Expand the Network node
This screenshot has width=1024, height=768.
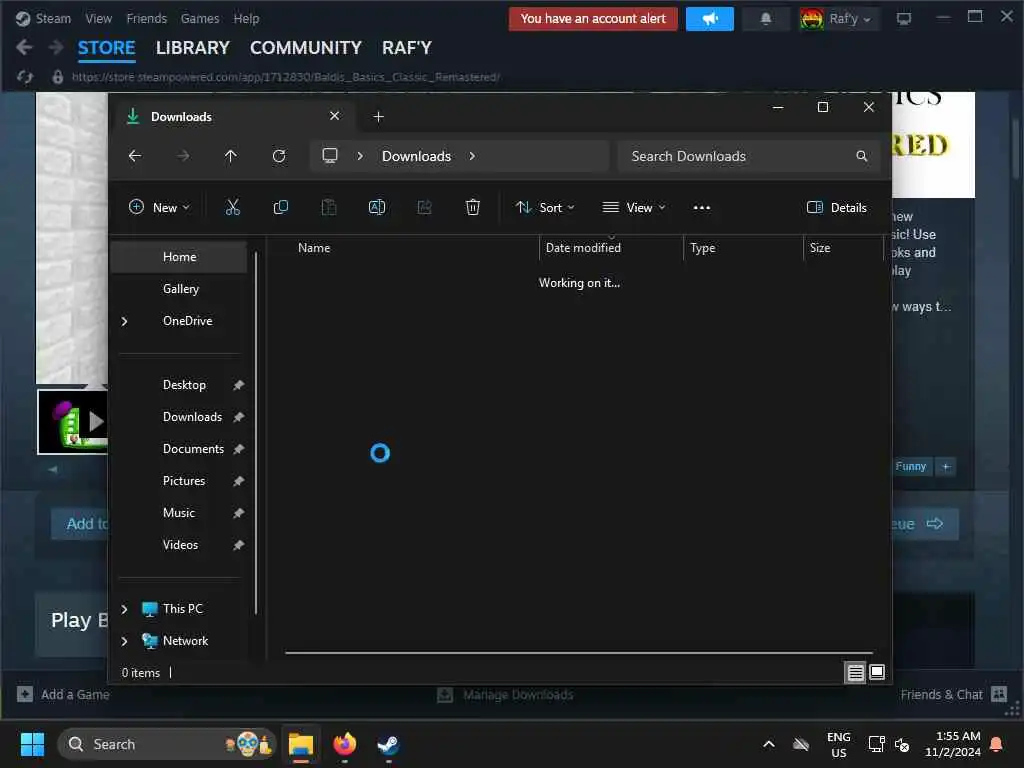pyautogui.click(x=124, y=641)
